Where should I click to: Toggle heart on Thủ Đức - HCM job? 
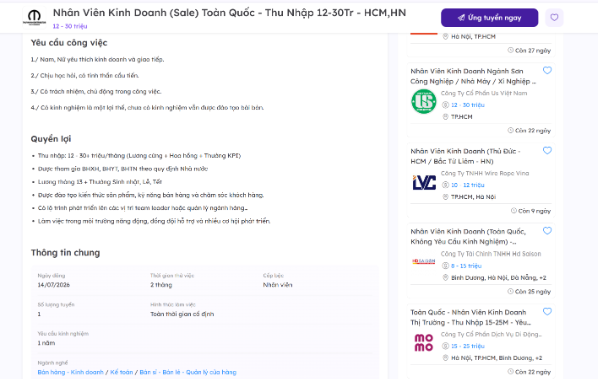point(547,150)
